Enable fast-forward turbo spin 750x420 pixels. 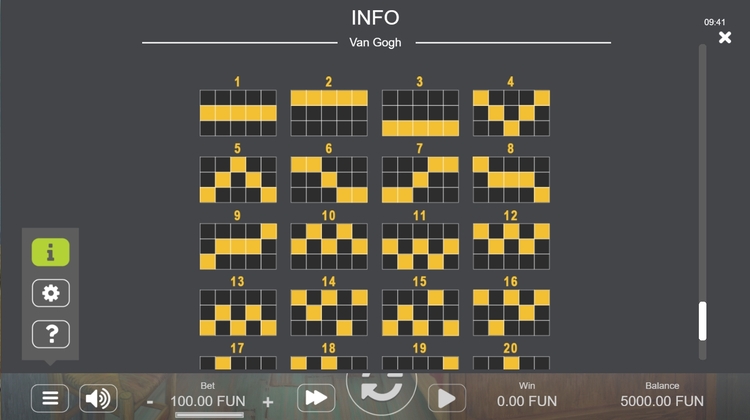(315, 398)
